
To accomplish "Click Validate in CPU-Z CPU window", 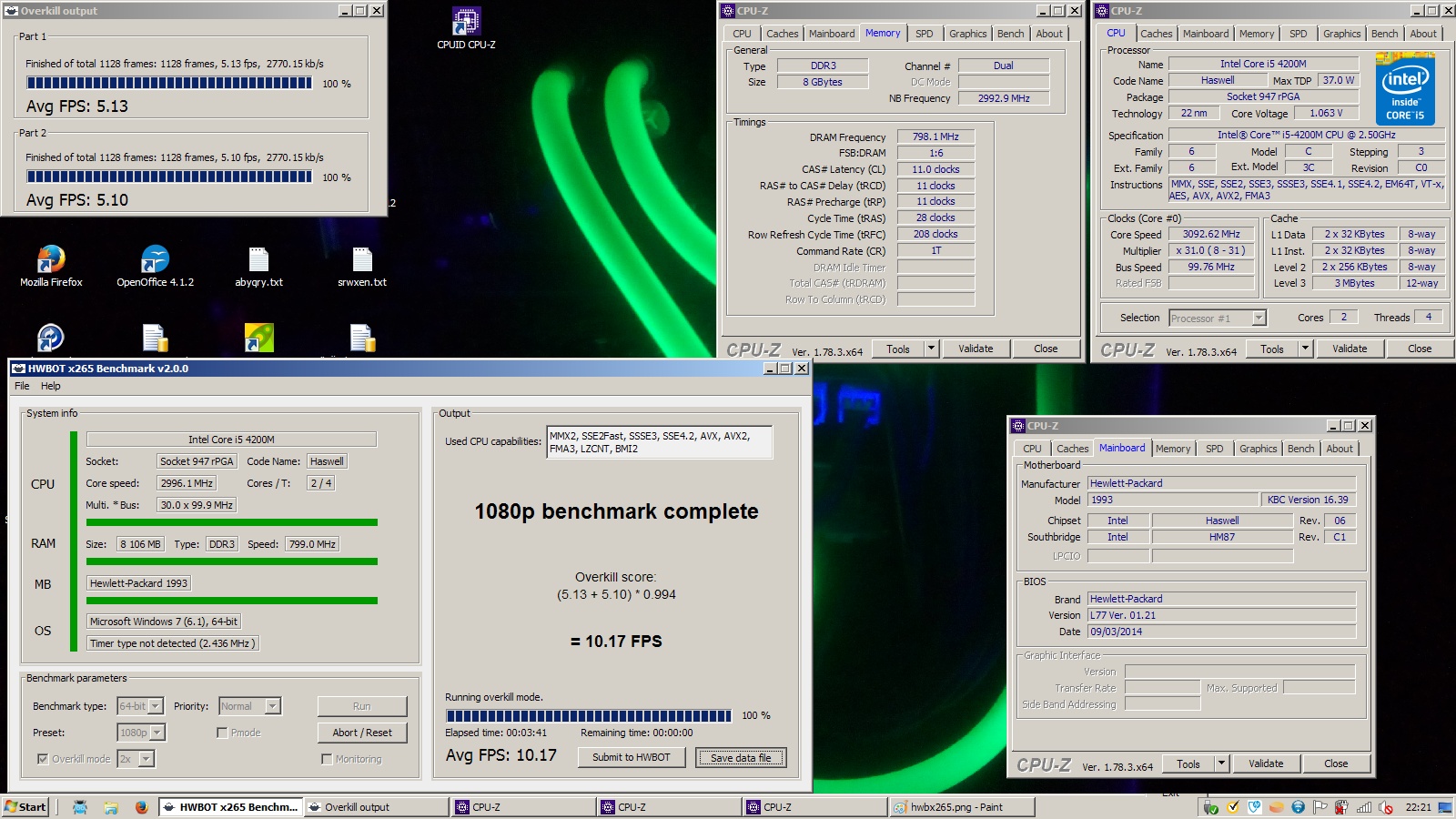I will pos(1350,349).
